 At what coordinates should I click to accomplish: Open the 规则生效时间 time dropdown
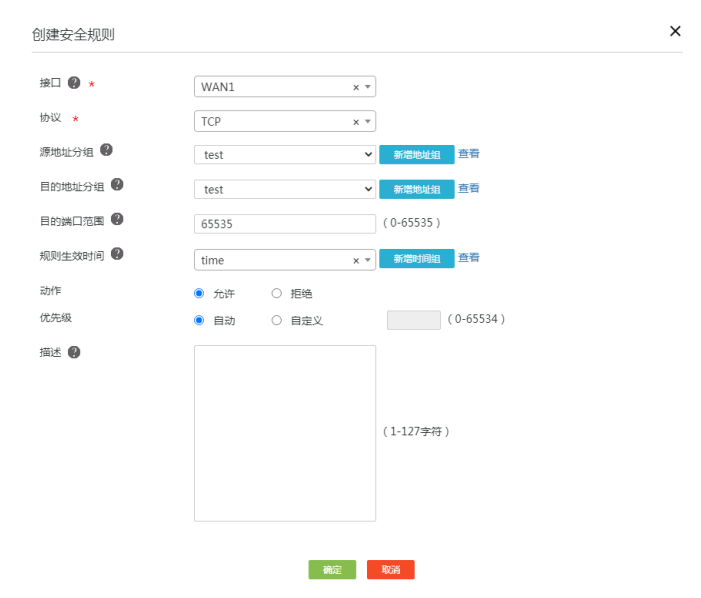click(x=368, y=260)
